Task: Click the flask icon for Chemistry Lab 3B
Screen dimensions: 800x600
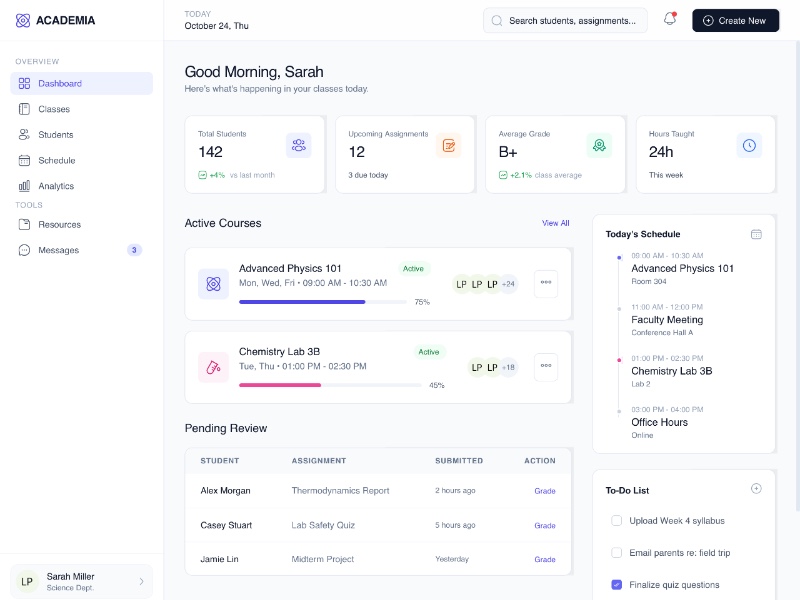Action: click(213, 367)
